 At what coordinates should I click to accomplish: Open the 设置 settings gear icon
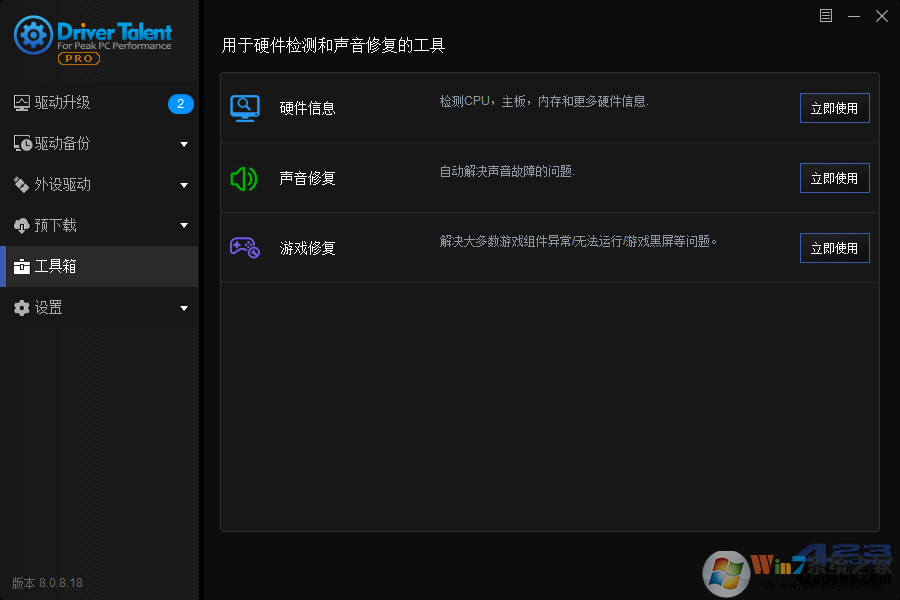pos(21,307)
